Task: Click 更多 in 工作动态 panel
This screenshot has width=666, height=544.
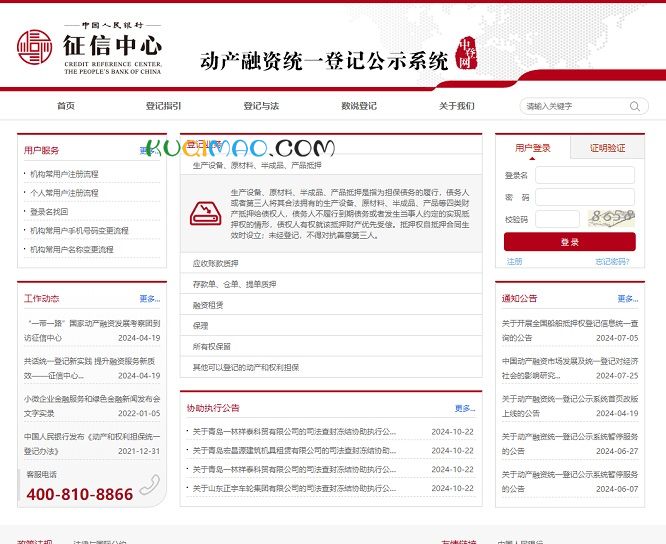Action: tap(150, 299)
